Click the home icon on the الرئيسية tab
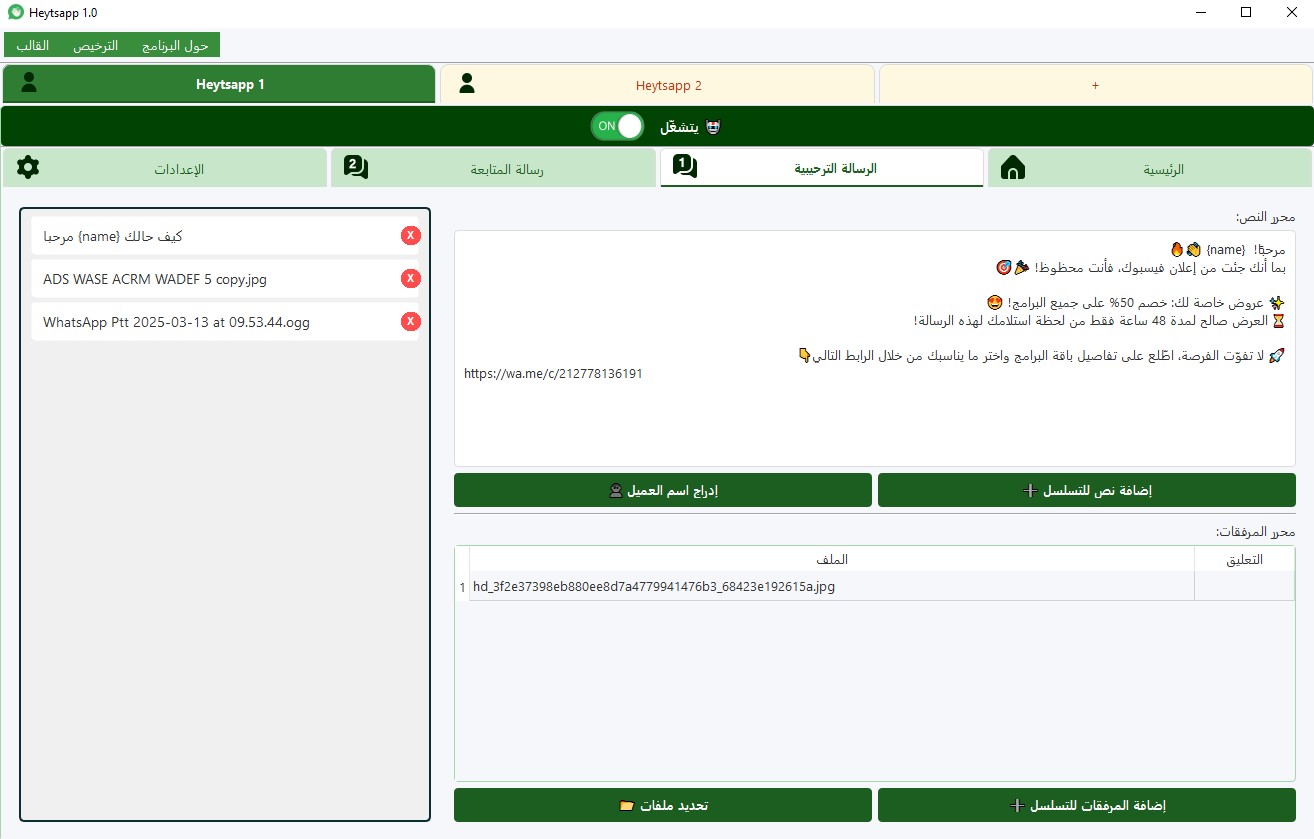 point(1013,167)
